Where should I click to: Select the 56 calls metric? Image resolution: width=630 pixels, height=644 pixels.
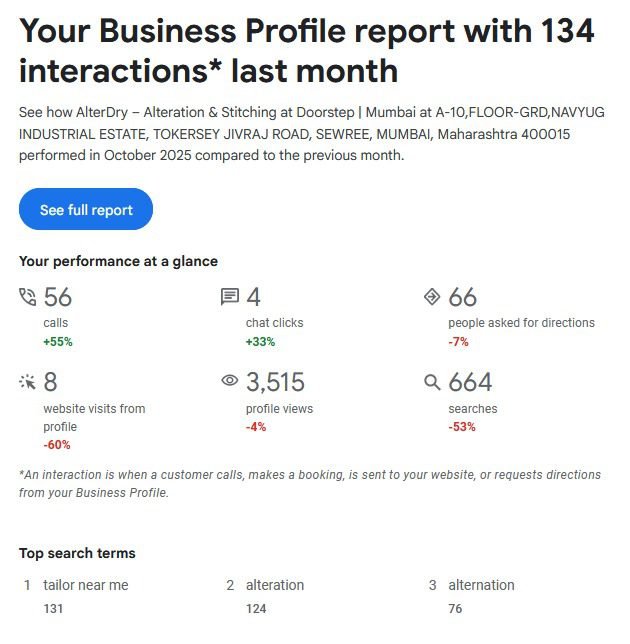click(x=58, y=298)
